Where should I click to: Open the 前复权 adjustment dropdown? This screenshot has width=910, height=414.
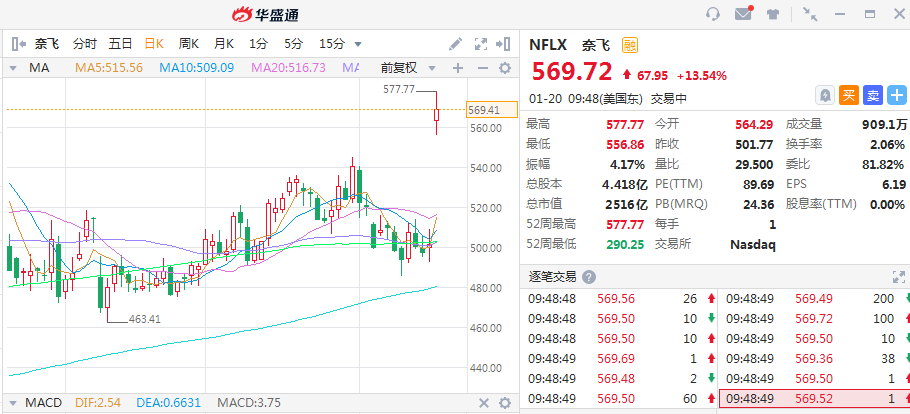(407, 68)
